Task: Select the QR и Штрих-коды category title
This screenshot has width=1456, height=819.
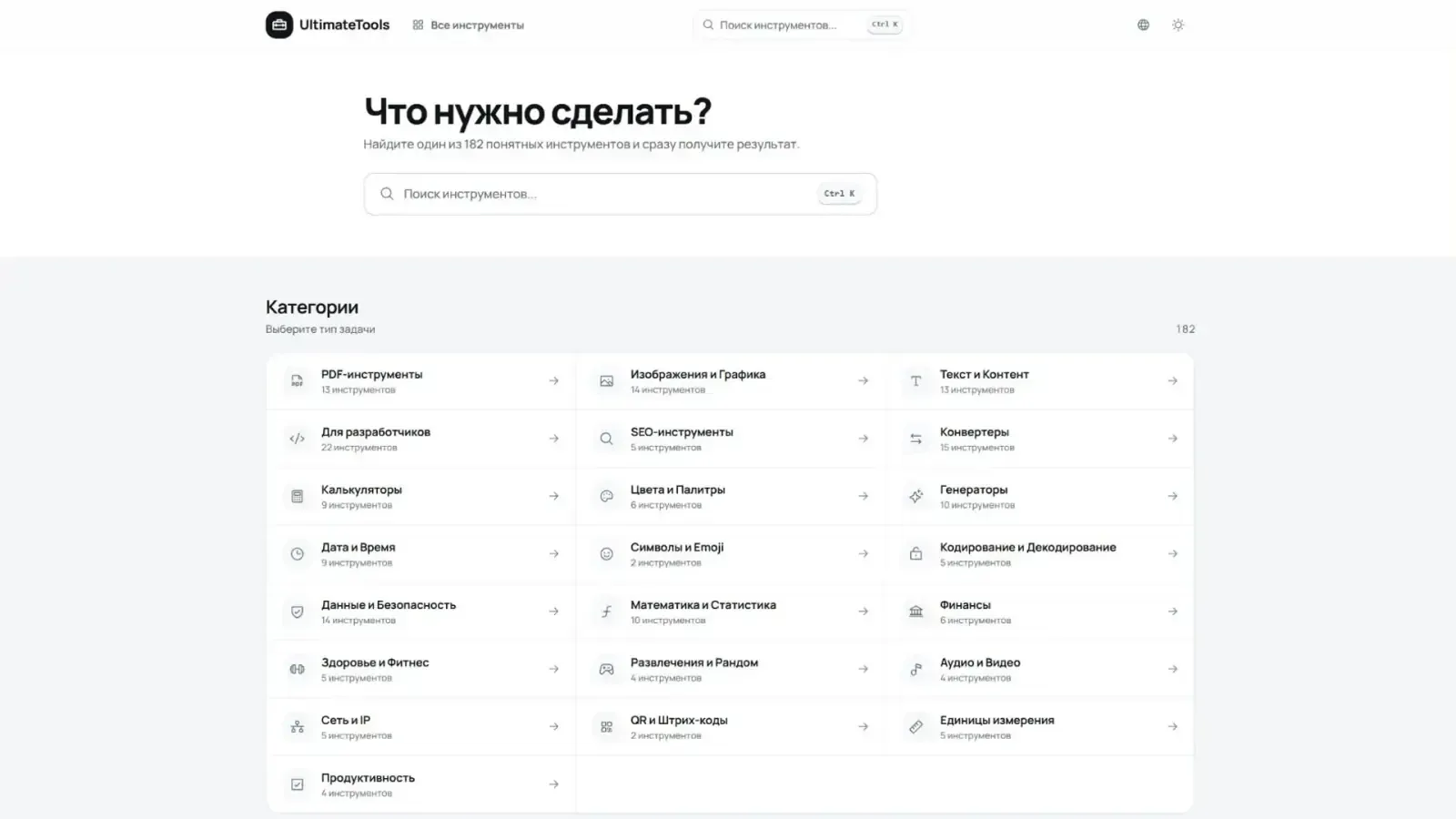Action: (678, 720)
